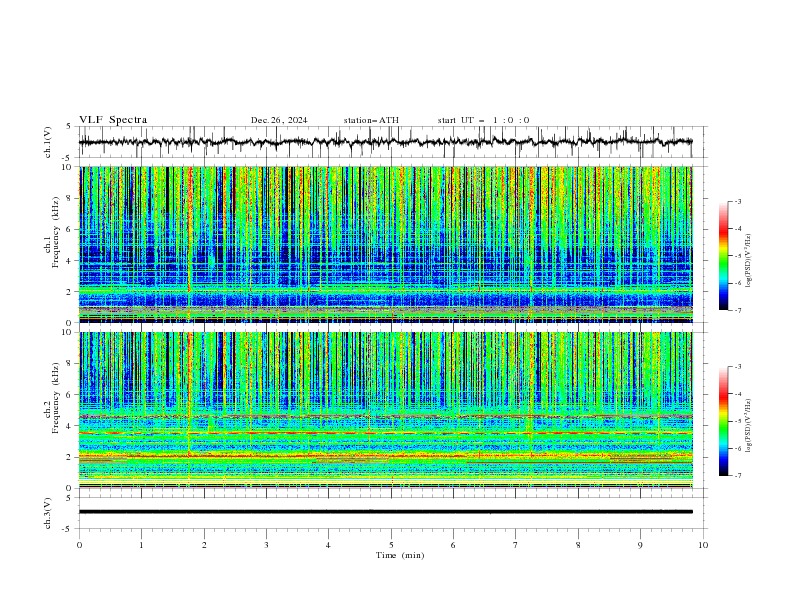
Task: Click the "3" tick on the time axis
Action: point(266,545)
